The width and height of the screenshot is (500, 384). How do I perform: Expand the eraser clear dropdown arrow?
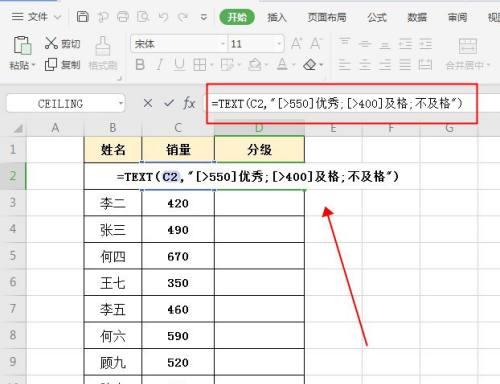(321, 65)
